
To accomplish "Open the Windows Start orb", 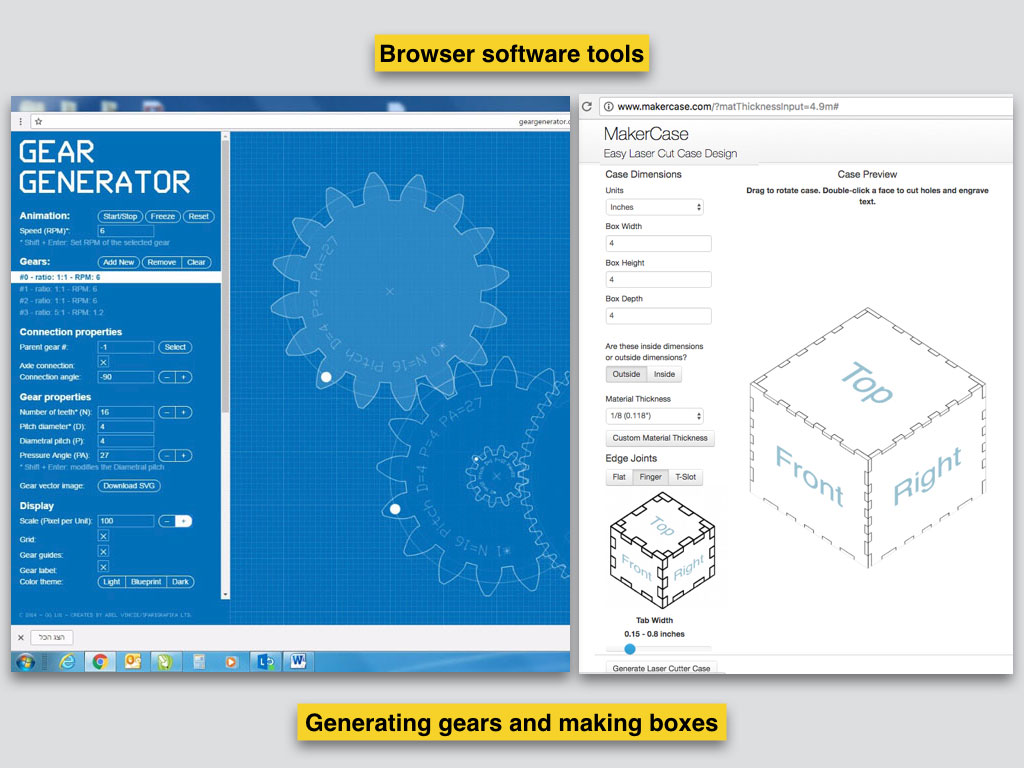I will click(x=26, y=662).
